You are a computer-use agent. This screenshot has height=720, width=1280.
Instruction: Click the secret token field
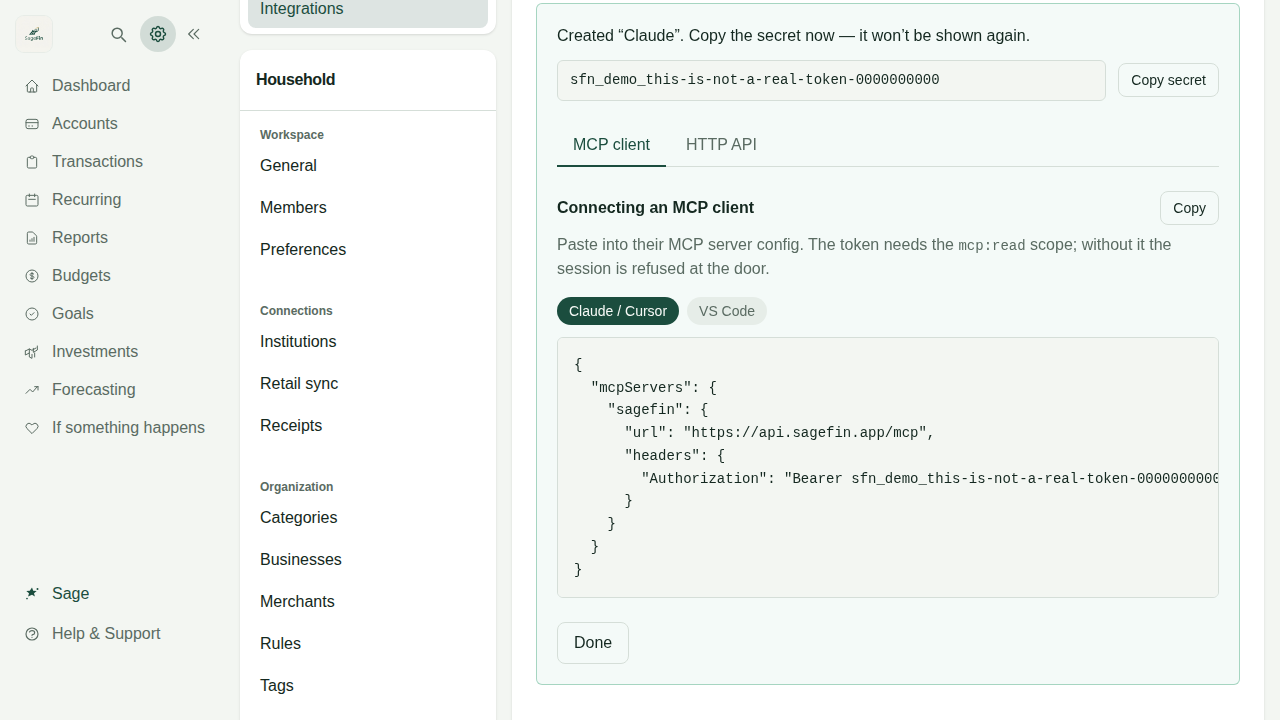tap(831, 80)
